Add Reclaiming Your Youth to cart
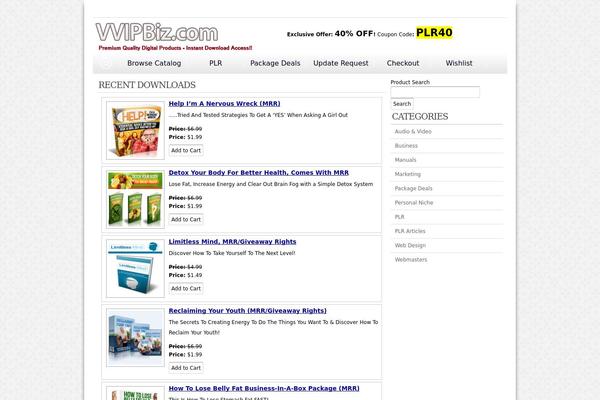 pos(186,368)
